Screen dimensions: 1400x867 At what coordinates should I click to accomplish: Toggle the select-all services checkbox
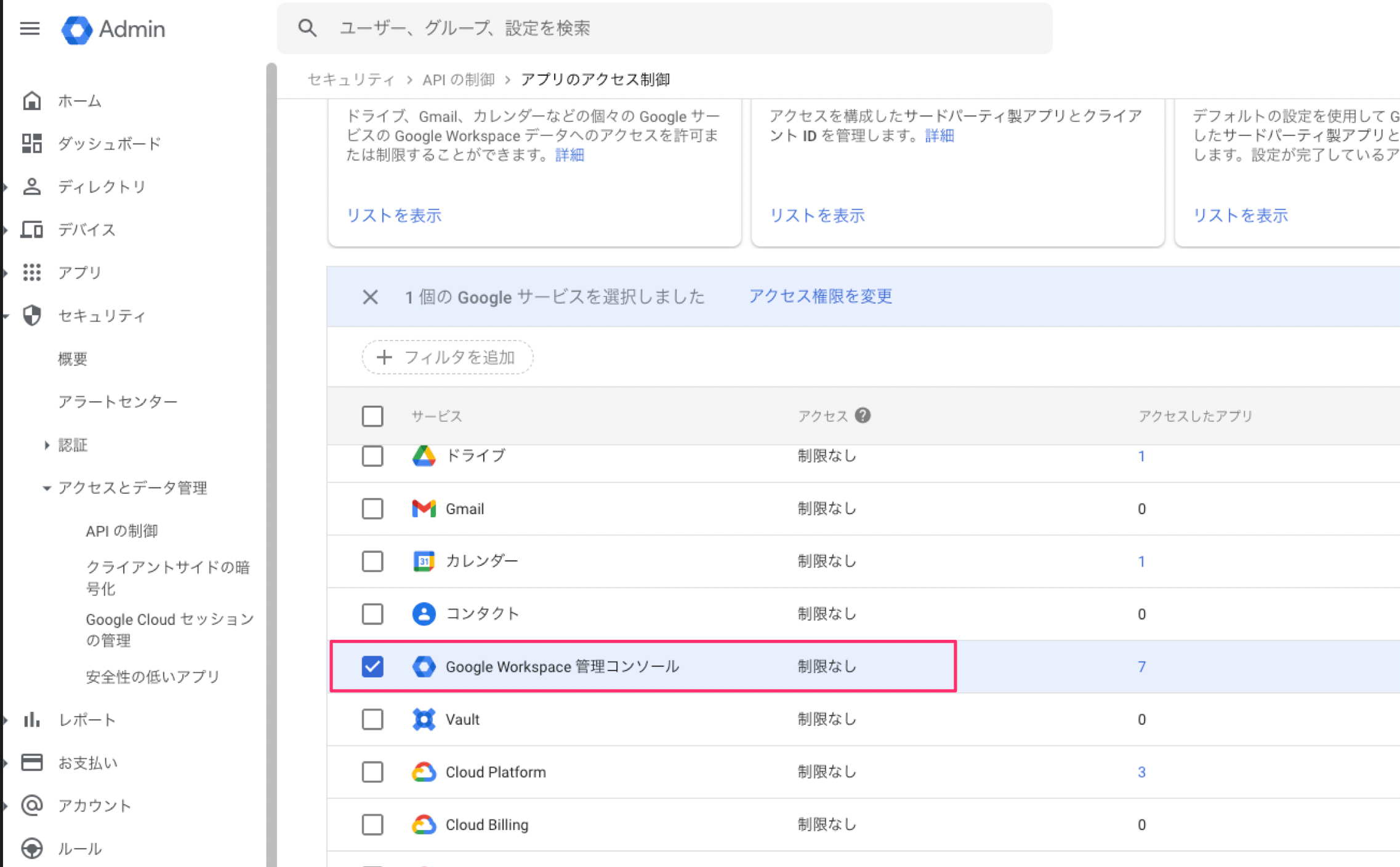(372, 416)
